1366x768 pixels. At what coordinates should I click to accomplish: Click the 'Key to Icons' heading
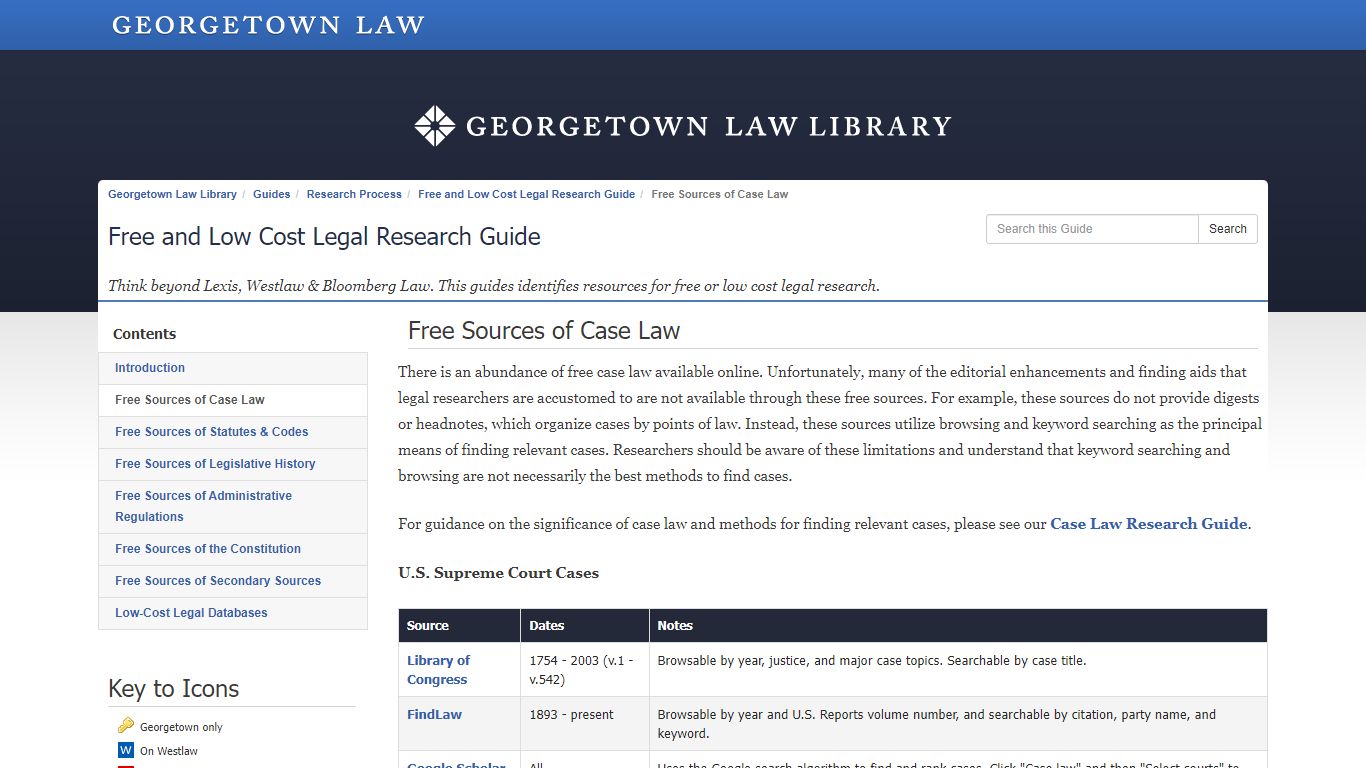[x=173, y=689]
